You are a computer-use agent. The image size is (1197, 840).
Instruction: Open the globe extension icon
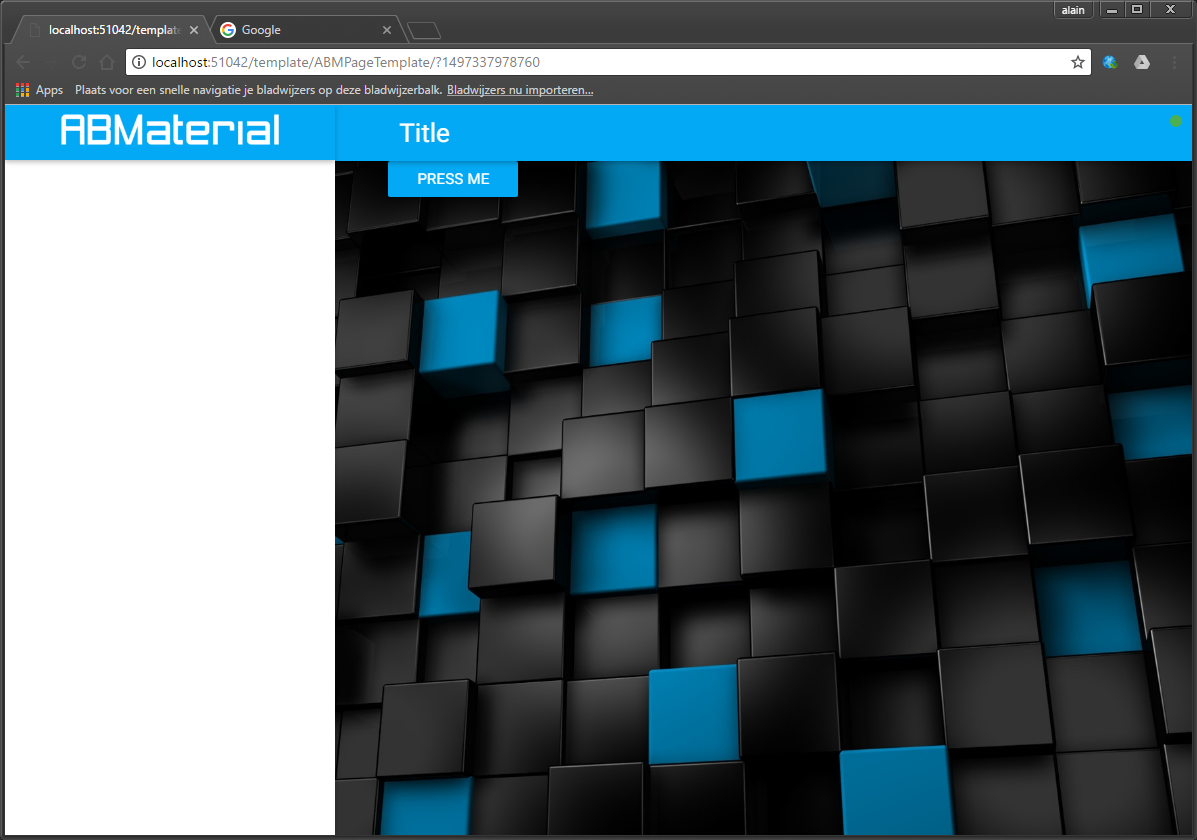(x=1110, y=62)
